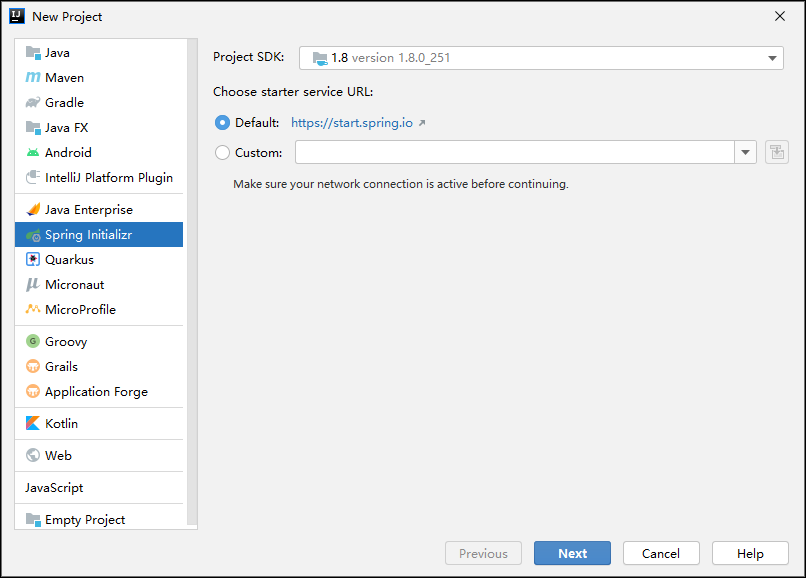Screen dimensions: 806x578
Task: Select the Kotlin label in the list
Action: 62,423
